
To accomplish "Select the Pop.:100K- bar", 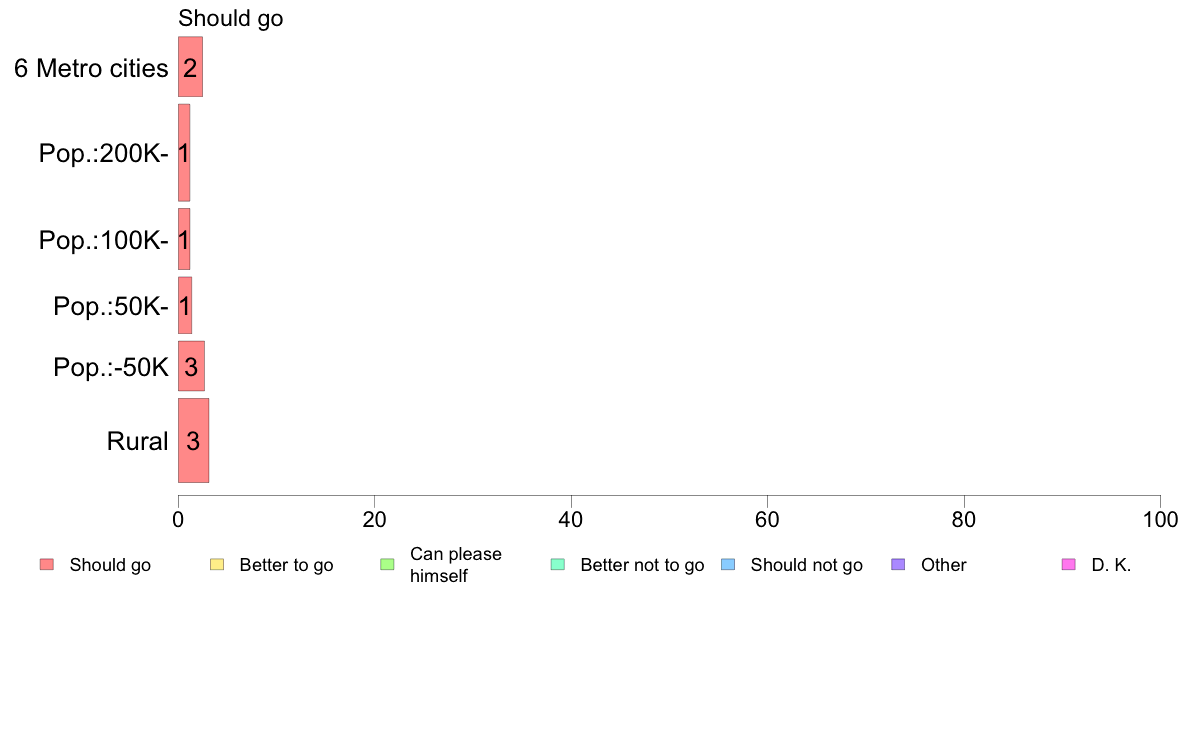I will click(184, 240).
